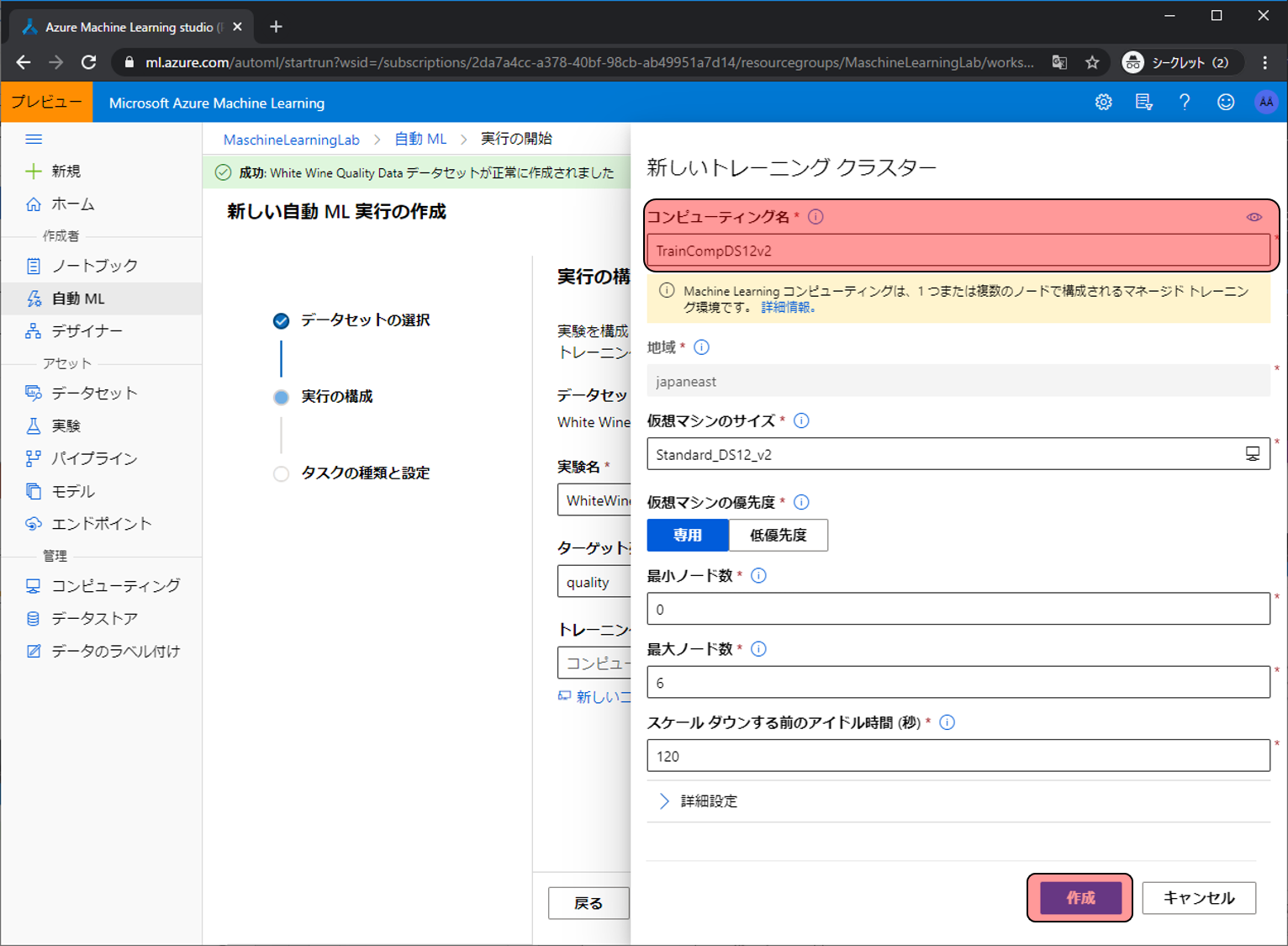
Task: Open the account avatar icon AA
Action: (1265, 103)
